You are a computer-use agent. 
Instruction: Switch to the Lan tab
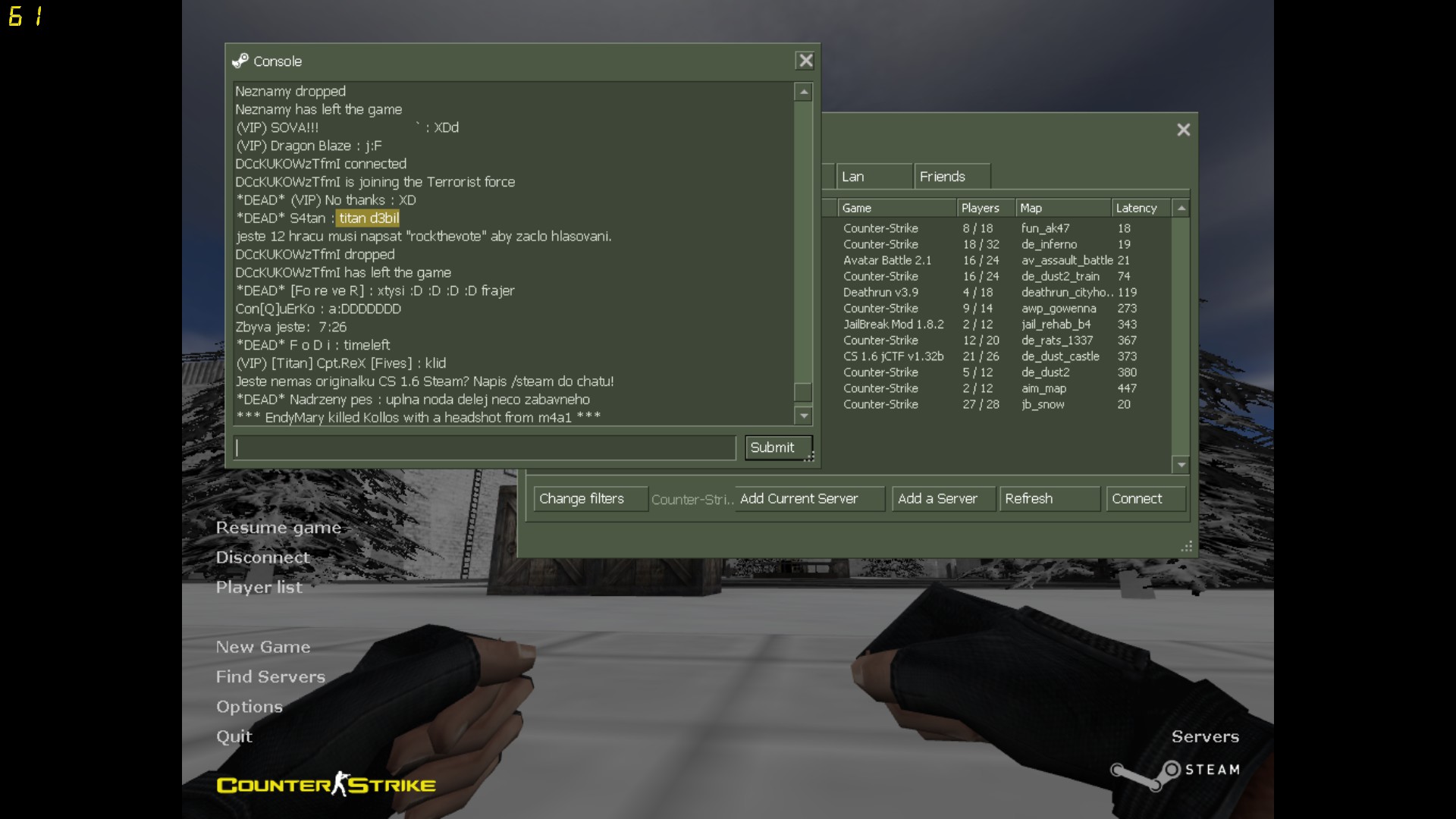click(x=875, y=177)
